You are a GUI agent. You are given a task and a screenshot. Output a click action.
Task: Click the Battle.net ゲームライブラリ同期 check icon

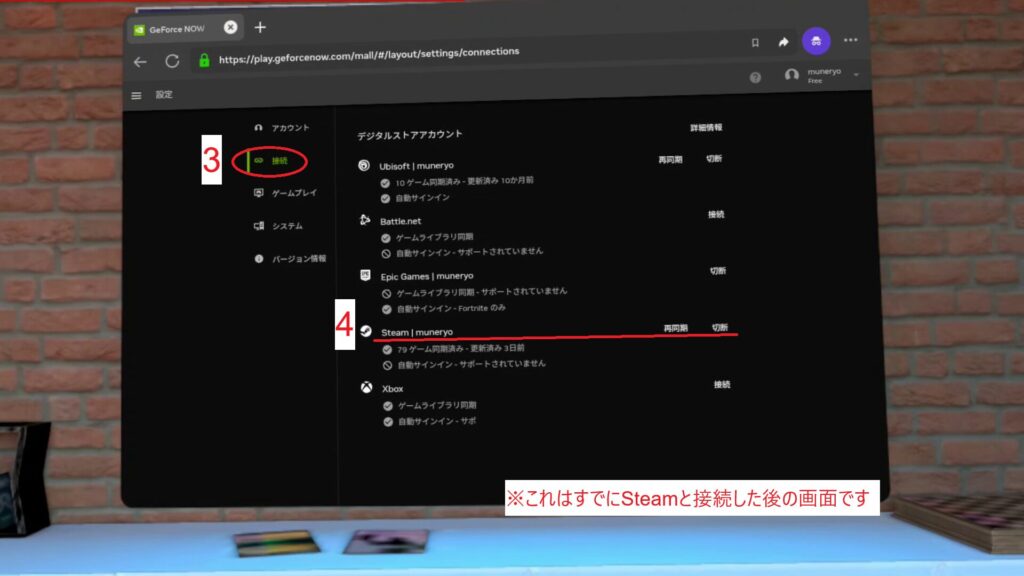click(386, 238)
